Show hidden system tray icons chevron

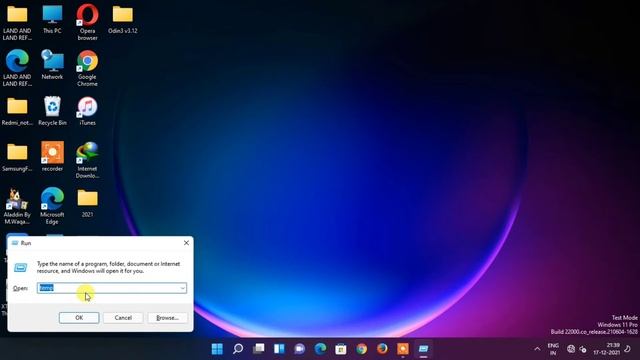point(537,349)
